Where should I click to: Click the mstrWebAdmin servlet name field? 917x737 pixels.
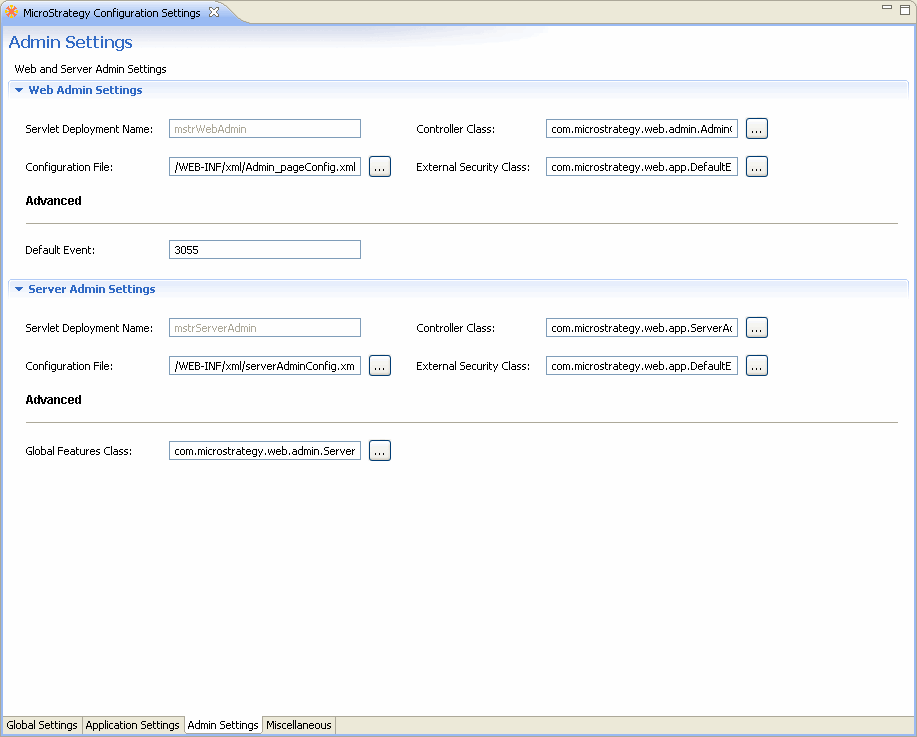[265, 129]
